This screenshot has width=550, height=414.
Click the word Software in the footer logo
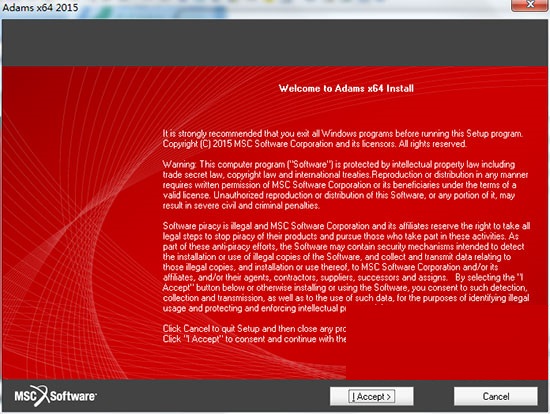[73, 396]
